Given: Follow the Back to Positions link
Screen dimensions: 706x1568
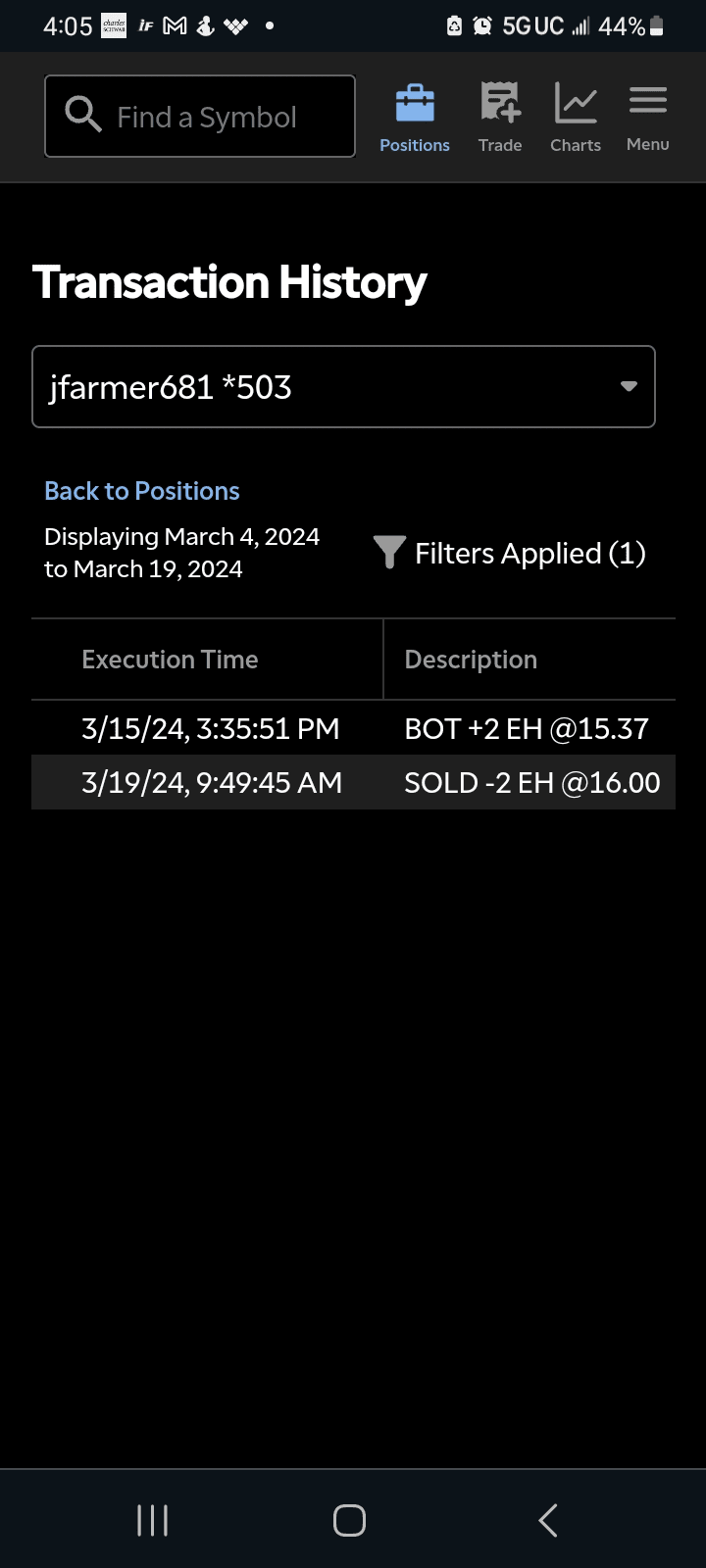Looking at the screenshot, I should click(x=142, y=491).
